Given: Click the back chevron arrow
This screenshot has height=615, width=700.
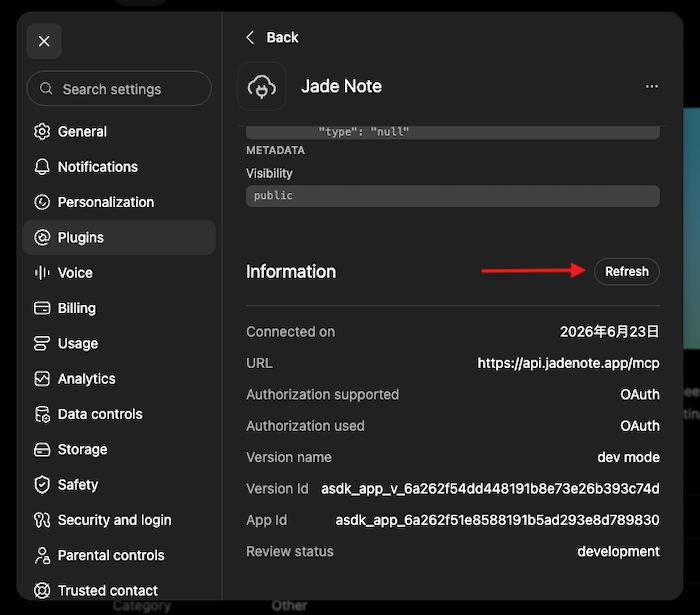Looking at the screenshot, I should coord(250,37).
